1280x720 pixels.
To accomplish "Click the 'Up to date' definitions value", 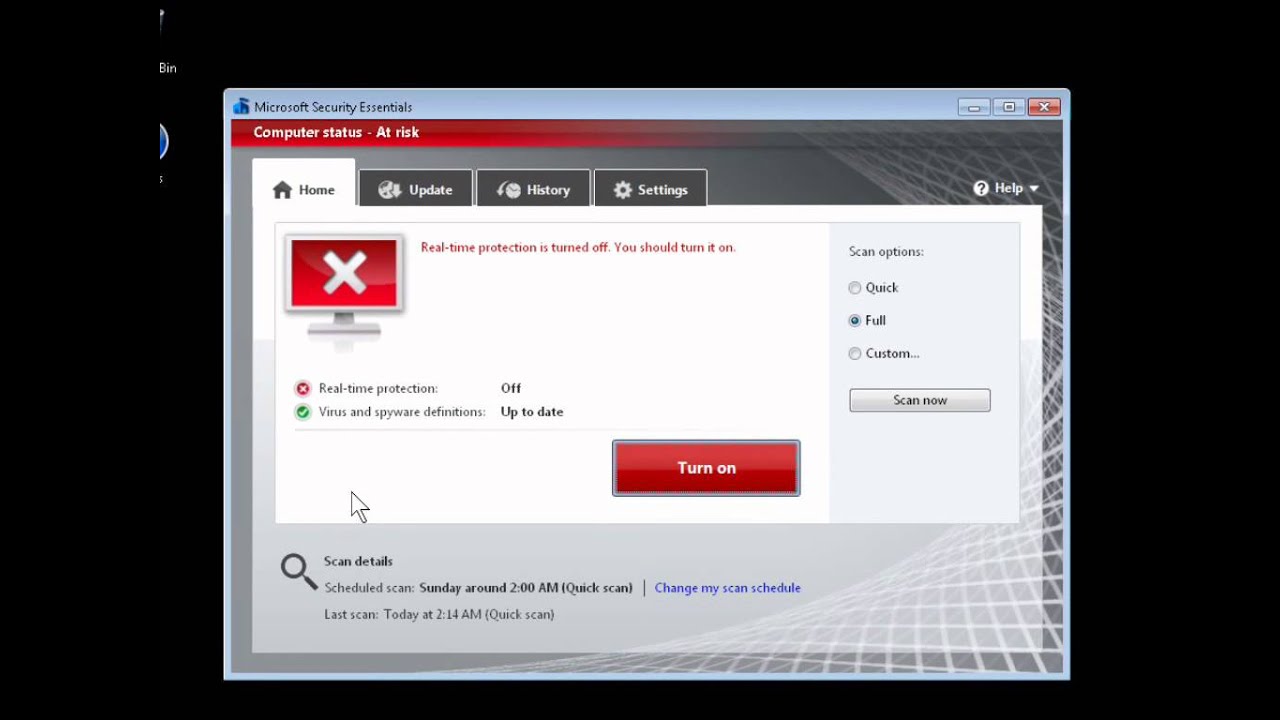I will [532, 412].
